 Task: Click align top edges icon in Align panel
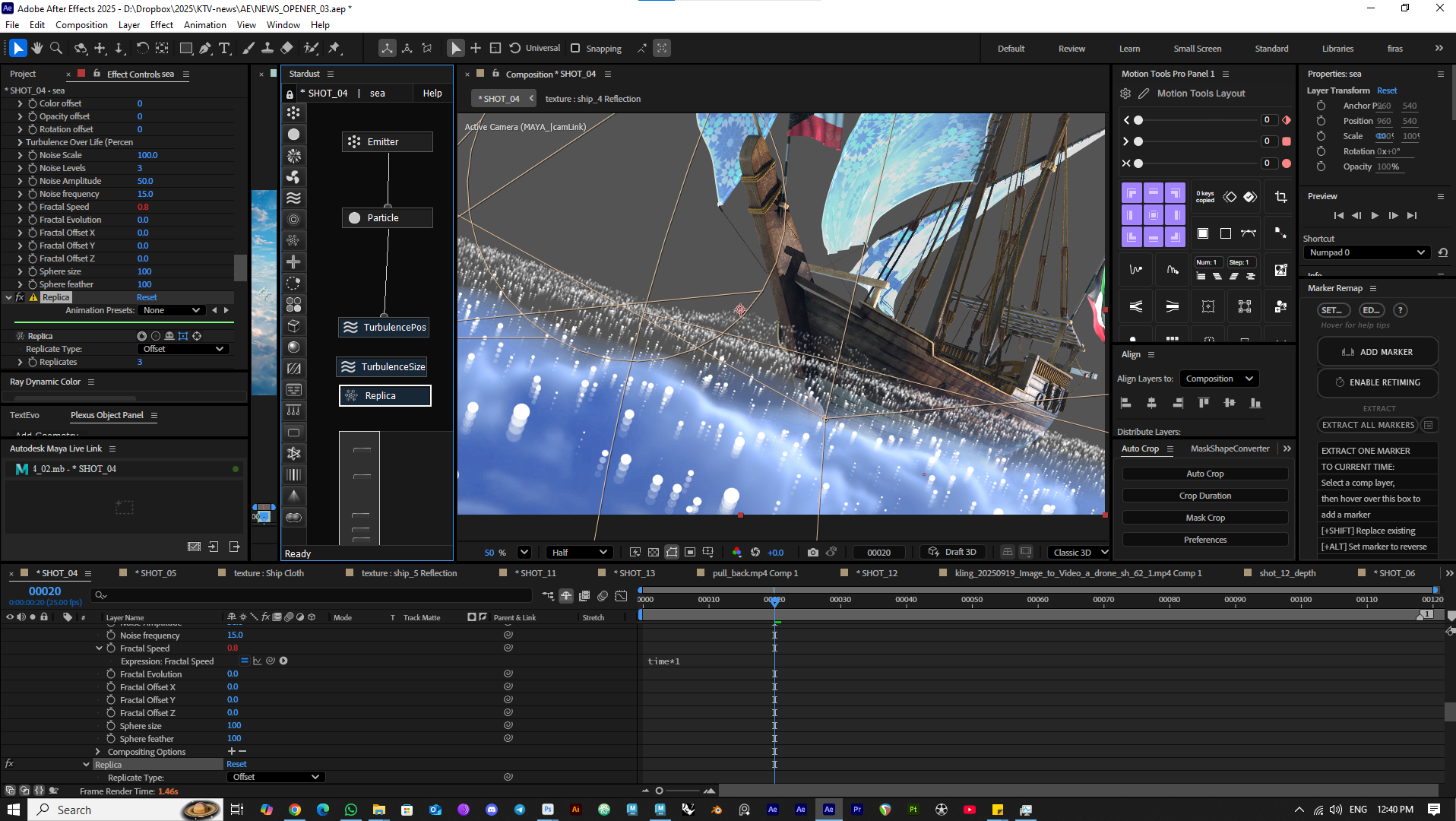(1204, 403)
